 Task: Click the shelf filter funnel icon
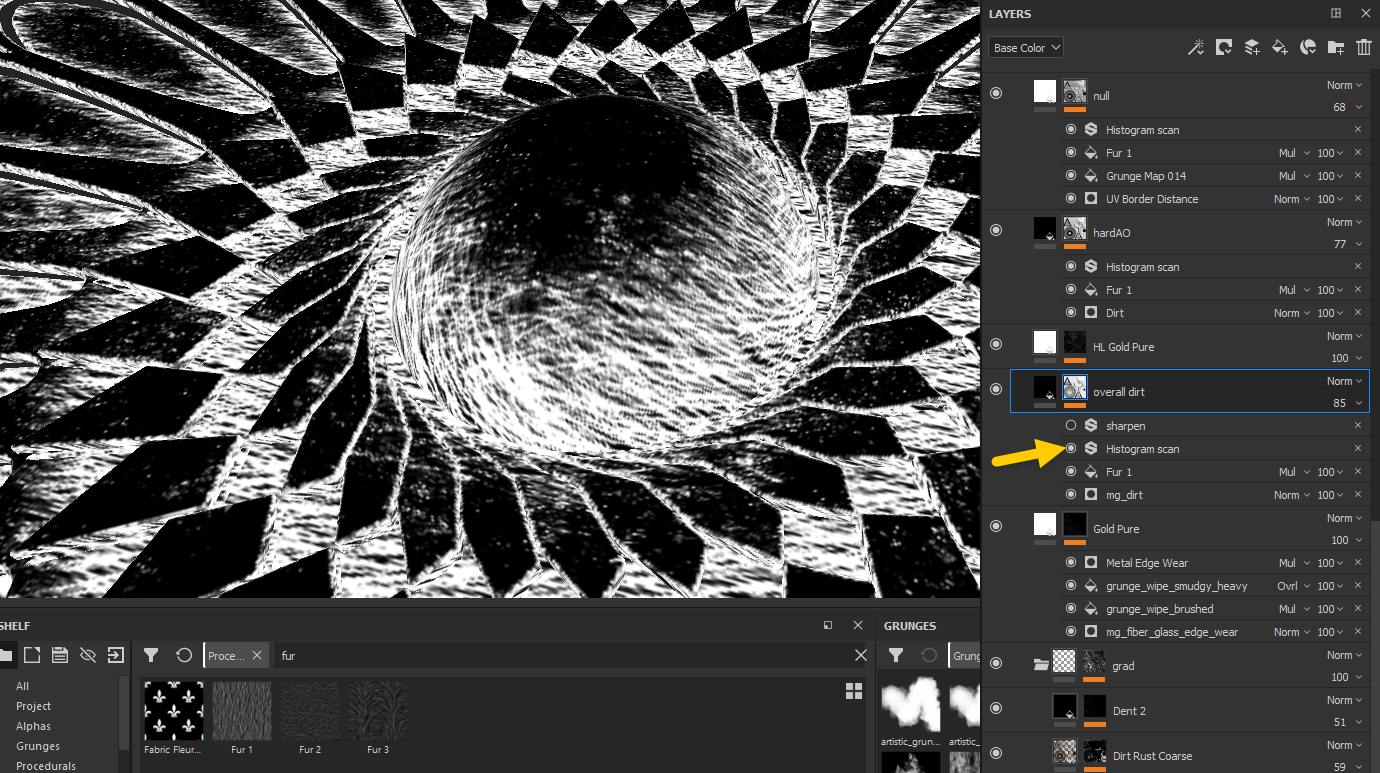(151, 655)
